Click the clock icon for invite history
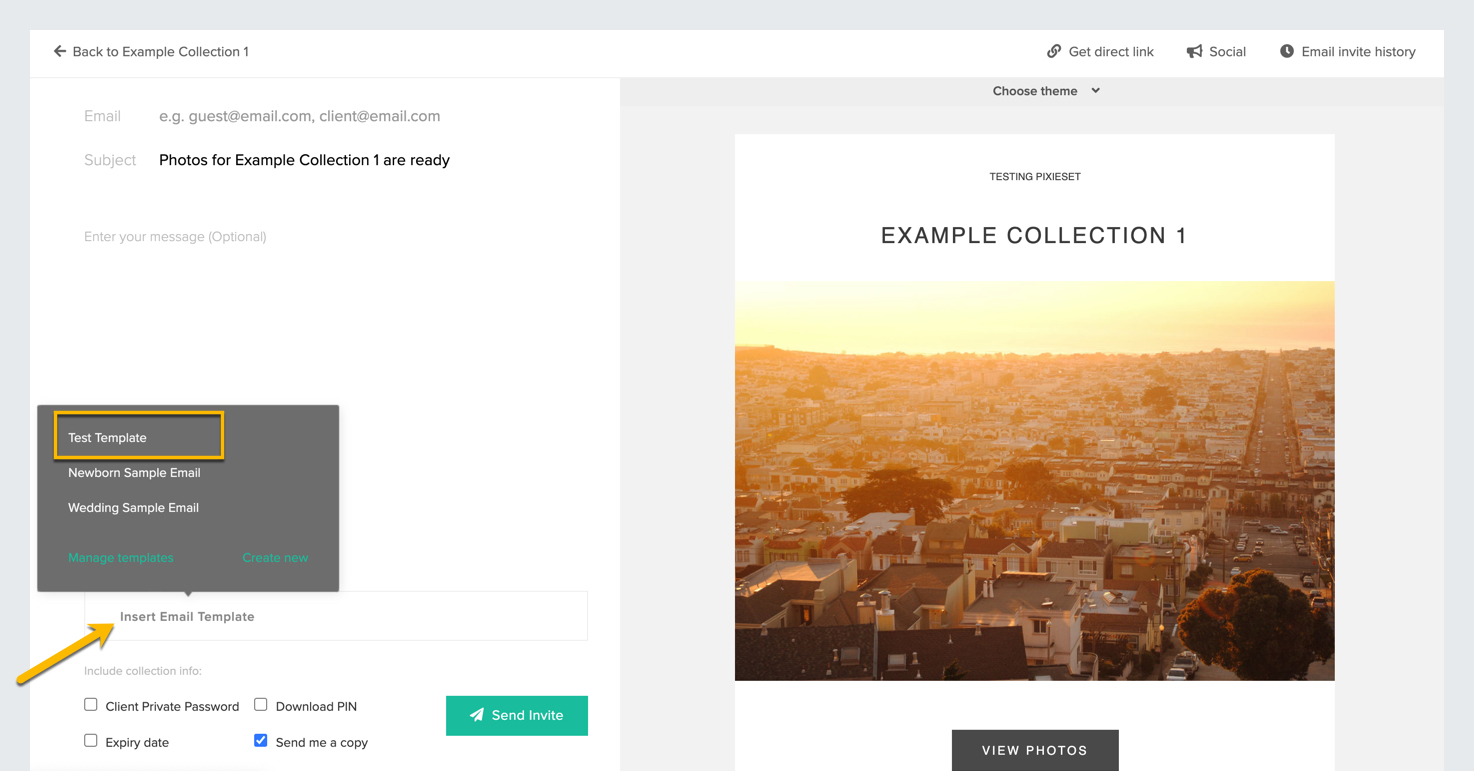This screenshot has width=1474, height=771. [1287, 51]
